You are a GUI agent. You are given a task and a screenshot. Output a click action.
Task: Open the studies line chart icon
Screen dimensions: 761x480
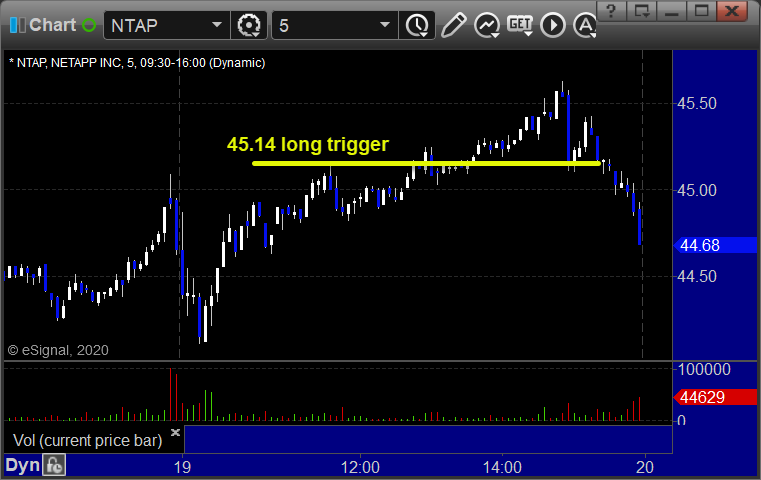click(x=487, y=25)
